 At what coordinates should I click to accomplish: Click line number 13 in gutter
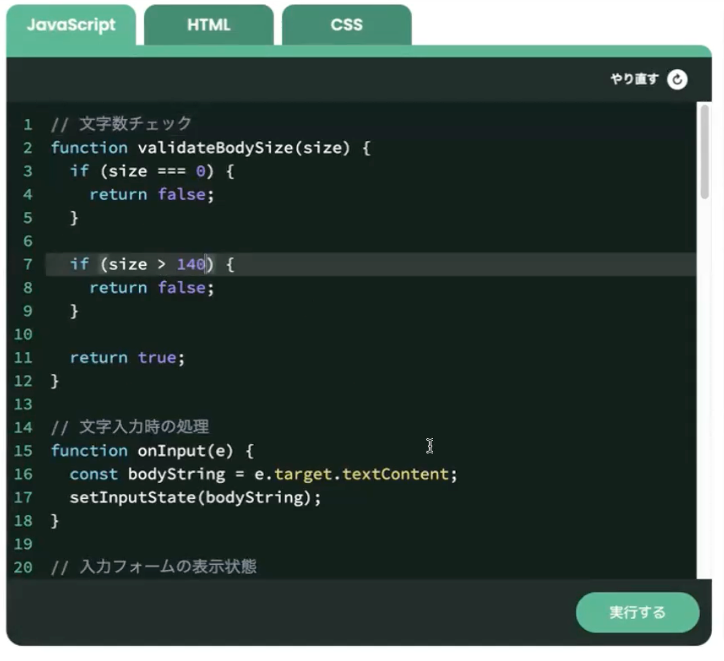point(23,404)
